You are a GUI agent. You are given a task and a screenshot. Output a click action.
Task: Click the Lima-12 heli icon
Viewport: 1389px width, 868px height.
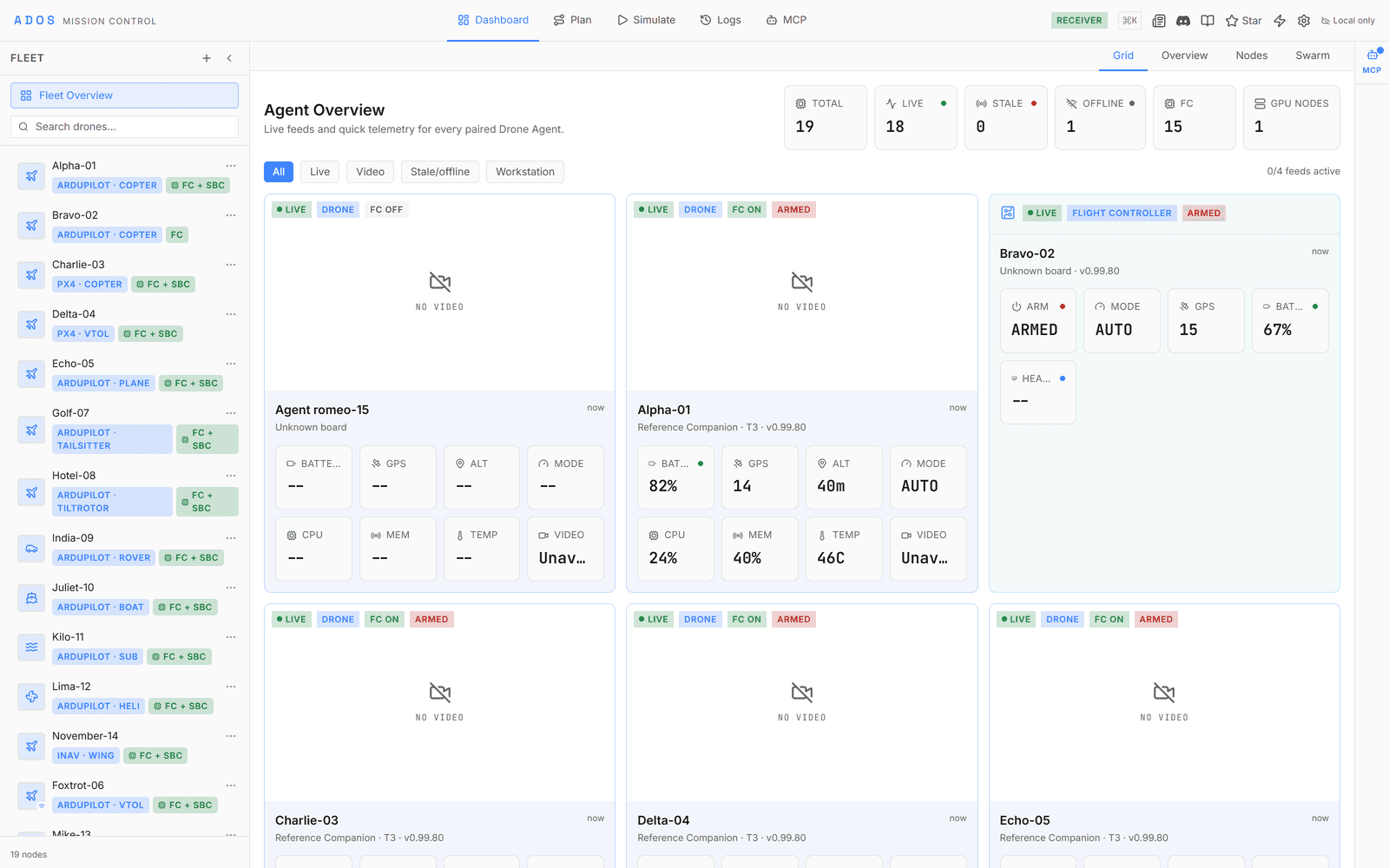pos(31,696)
